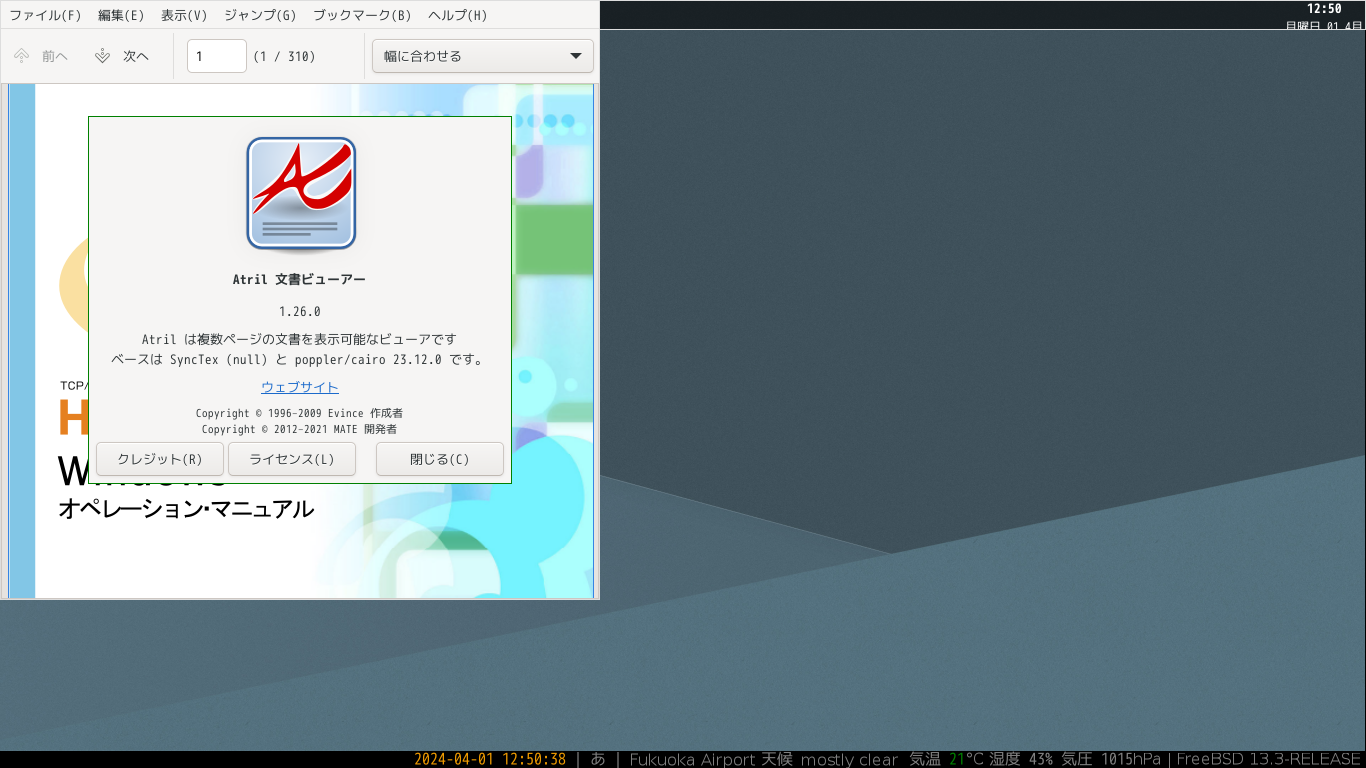Click the previous page arrow icon

click(22, 56)
